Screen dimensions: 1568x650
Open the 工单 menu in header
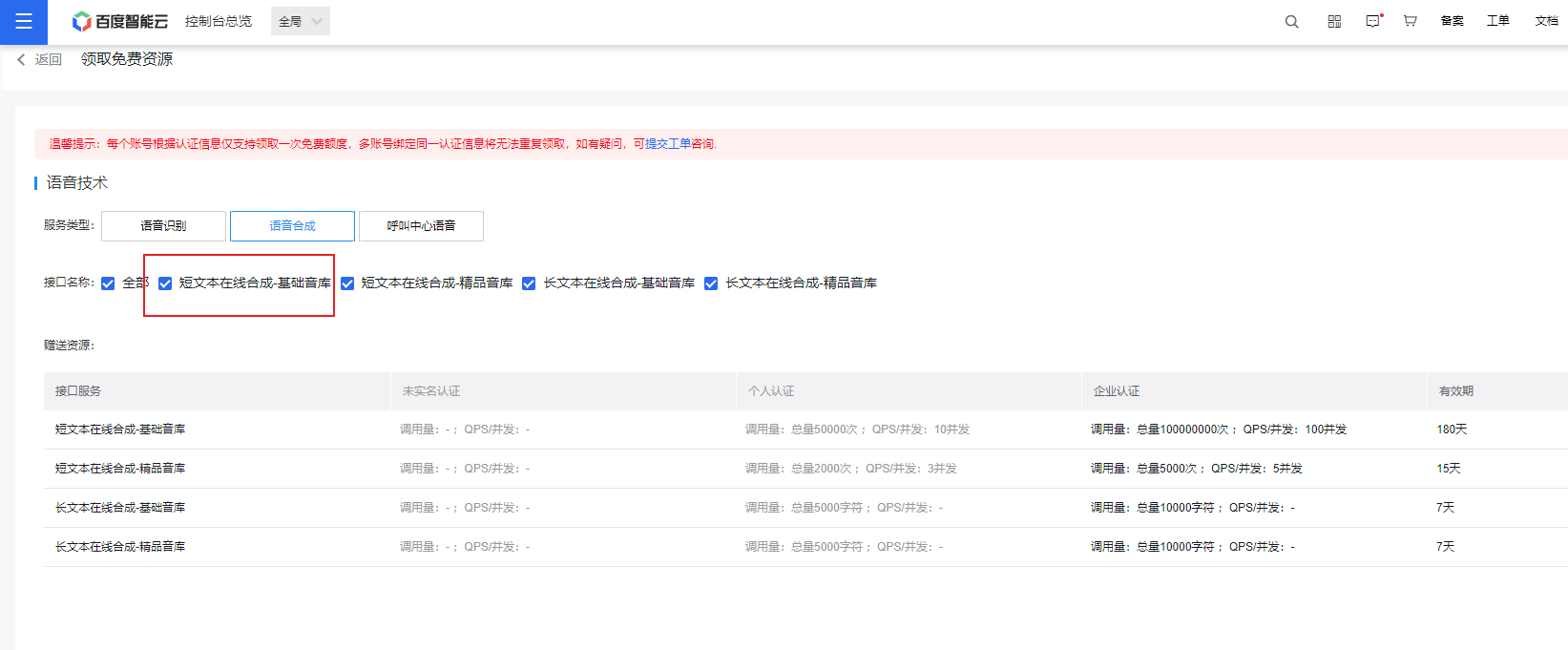(1497, 21)
